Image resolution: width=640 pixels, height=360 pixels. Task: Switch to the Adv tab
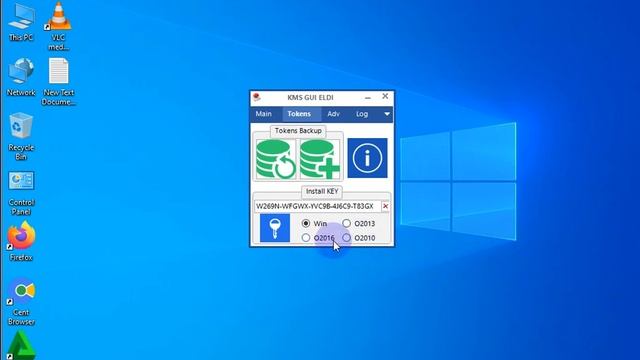[x=333, y=114]
